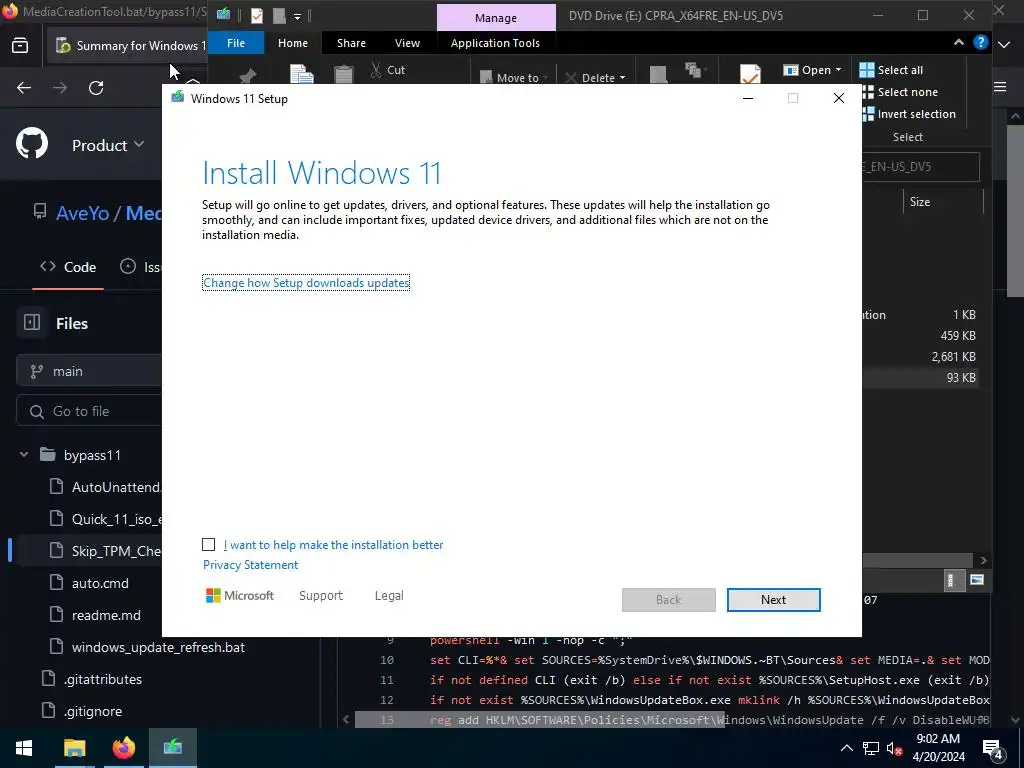
Task: Click the code pane horizontal scrollbar thumb
Action: coord(539,720)
